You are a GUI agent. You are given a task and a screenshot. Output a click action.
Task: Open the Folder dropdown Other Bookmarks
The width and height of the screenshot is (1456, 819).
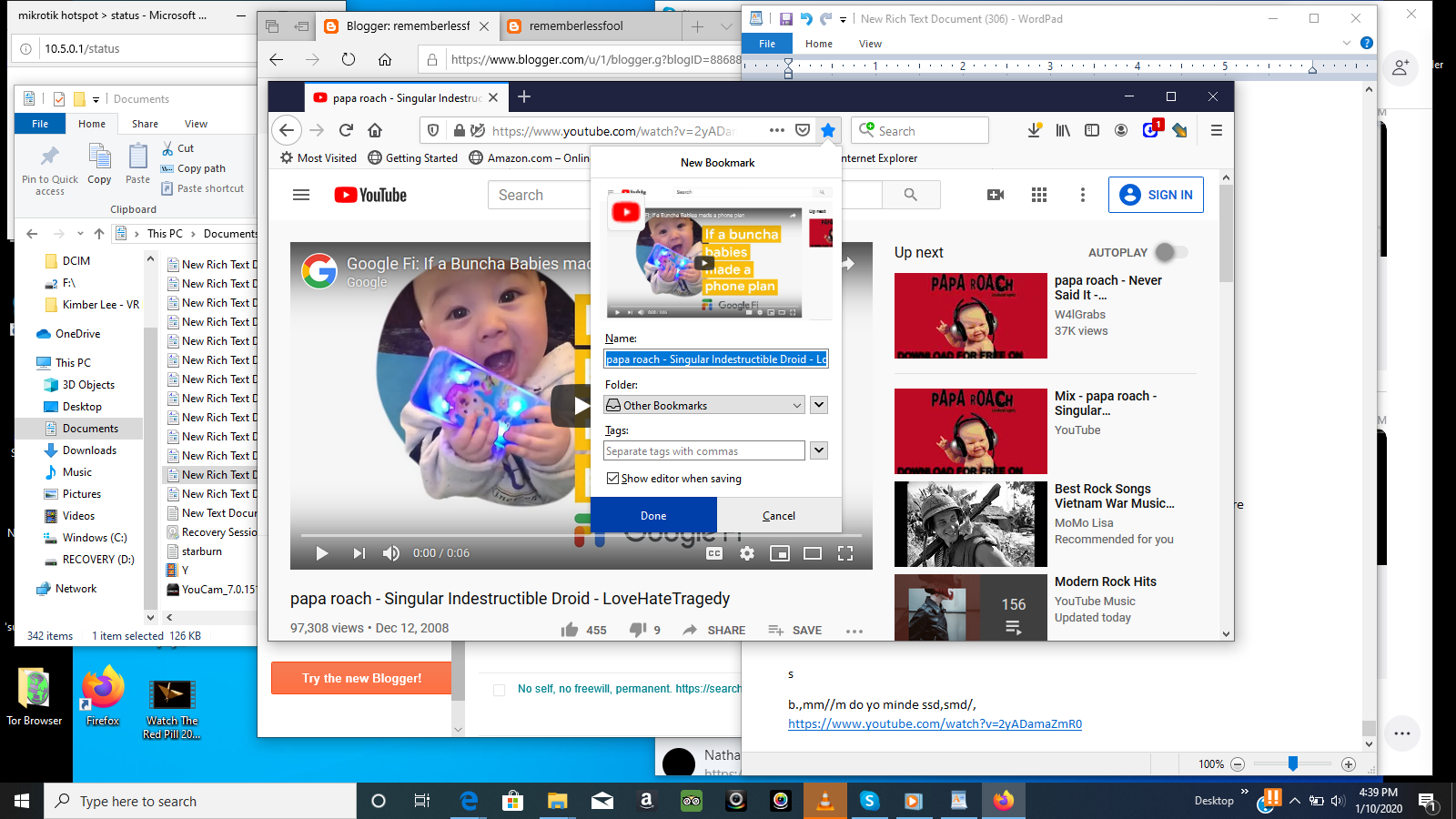(705, 405)
